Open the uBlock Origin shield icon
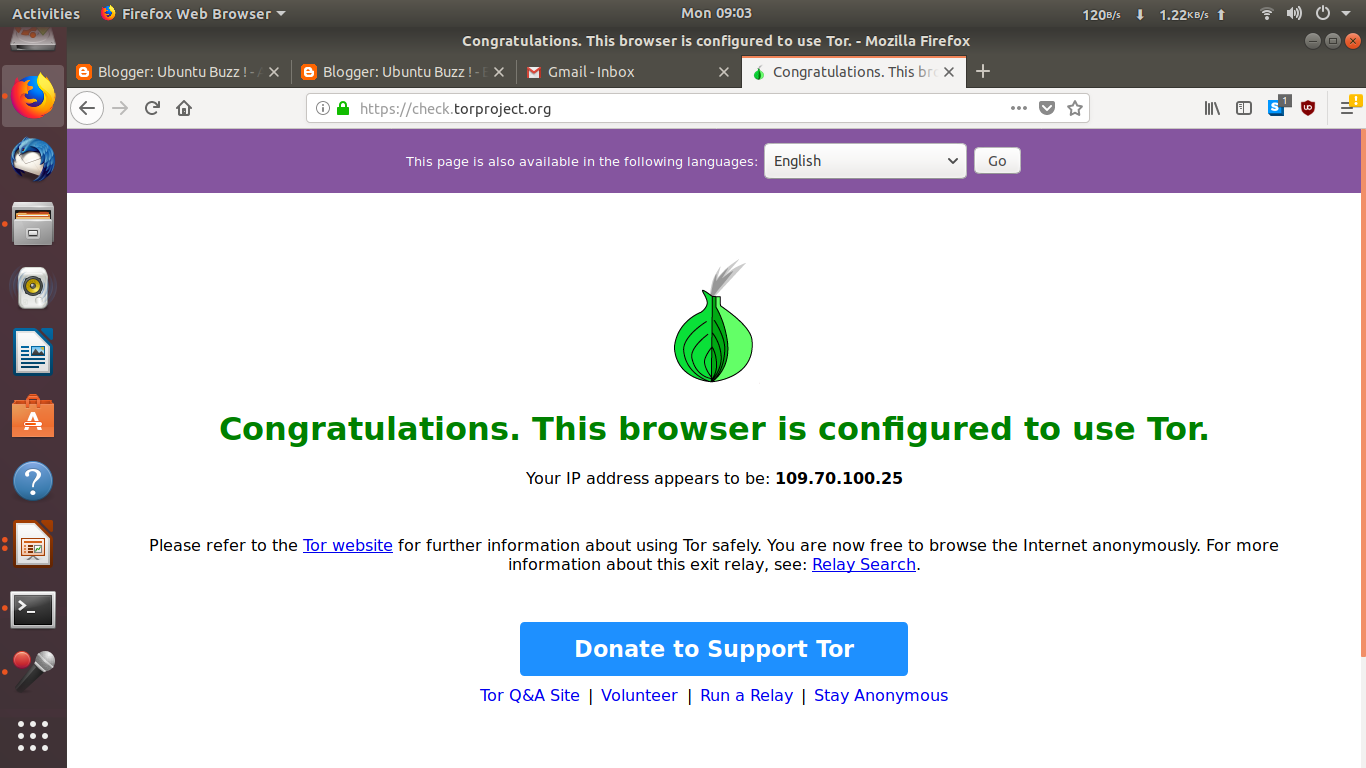Screen dimensions: 1366x768 pyautogui.click(x=1308, y=108)
